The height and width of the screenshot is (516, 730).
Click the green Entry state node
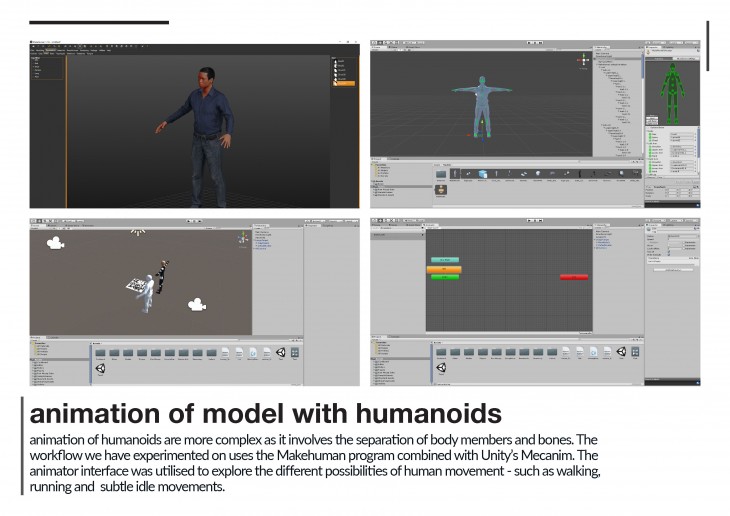click(444, 277)
